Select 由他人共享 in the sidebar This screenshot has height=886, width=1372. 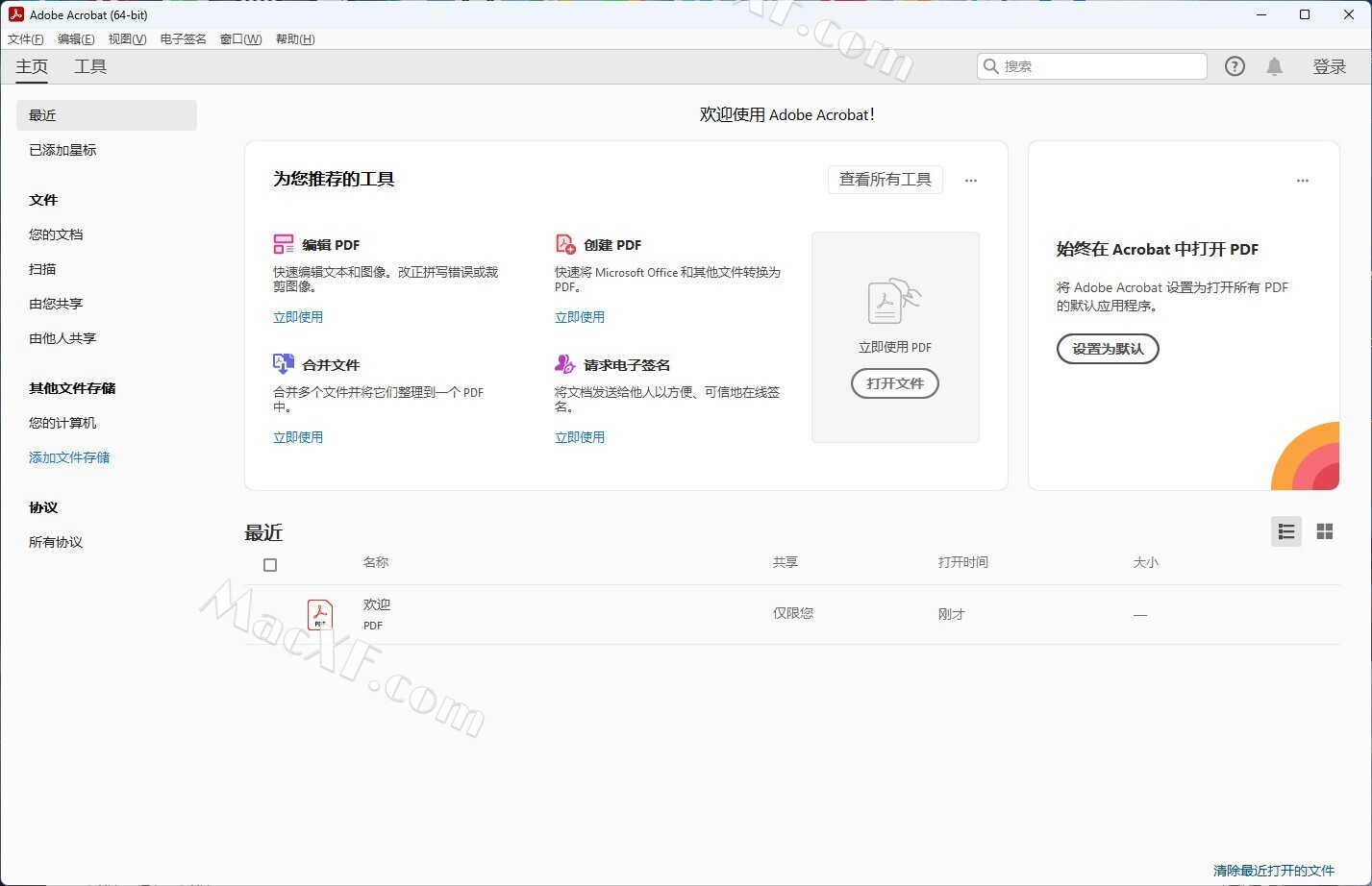click(x=62, y=338)
